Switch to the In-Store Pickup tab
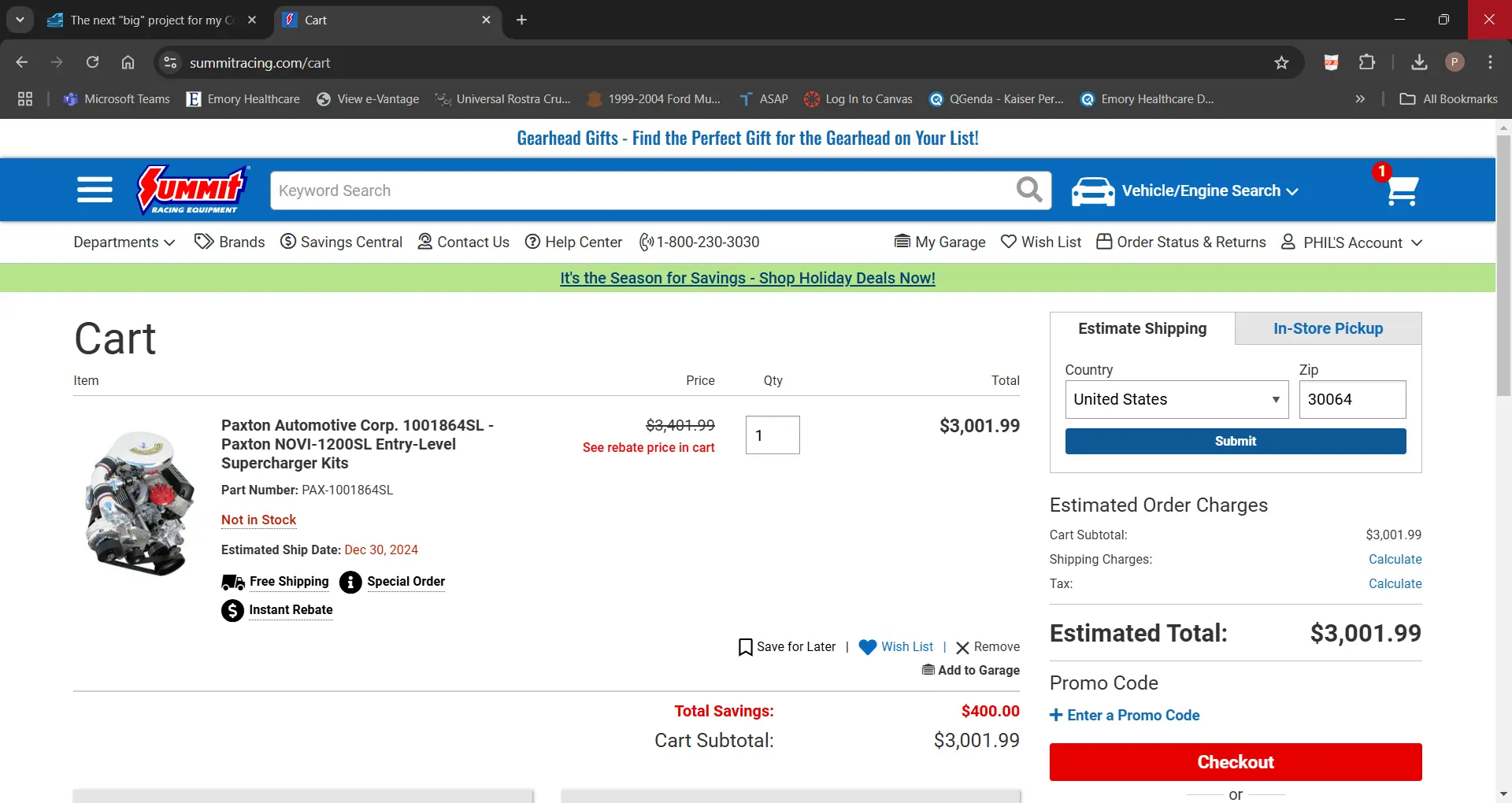The width and height of the screenshot is (1512, 803). pyautogui.click(x=1328, y=329)
